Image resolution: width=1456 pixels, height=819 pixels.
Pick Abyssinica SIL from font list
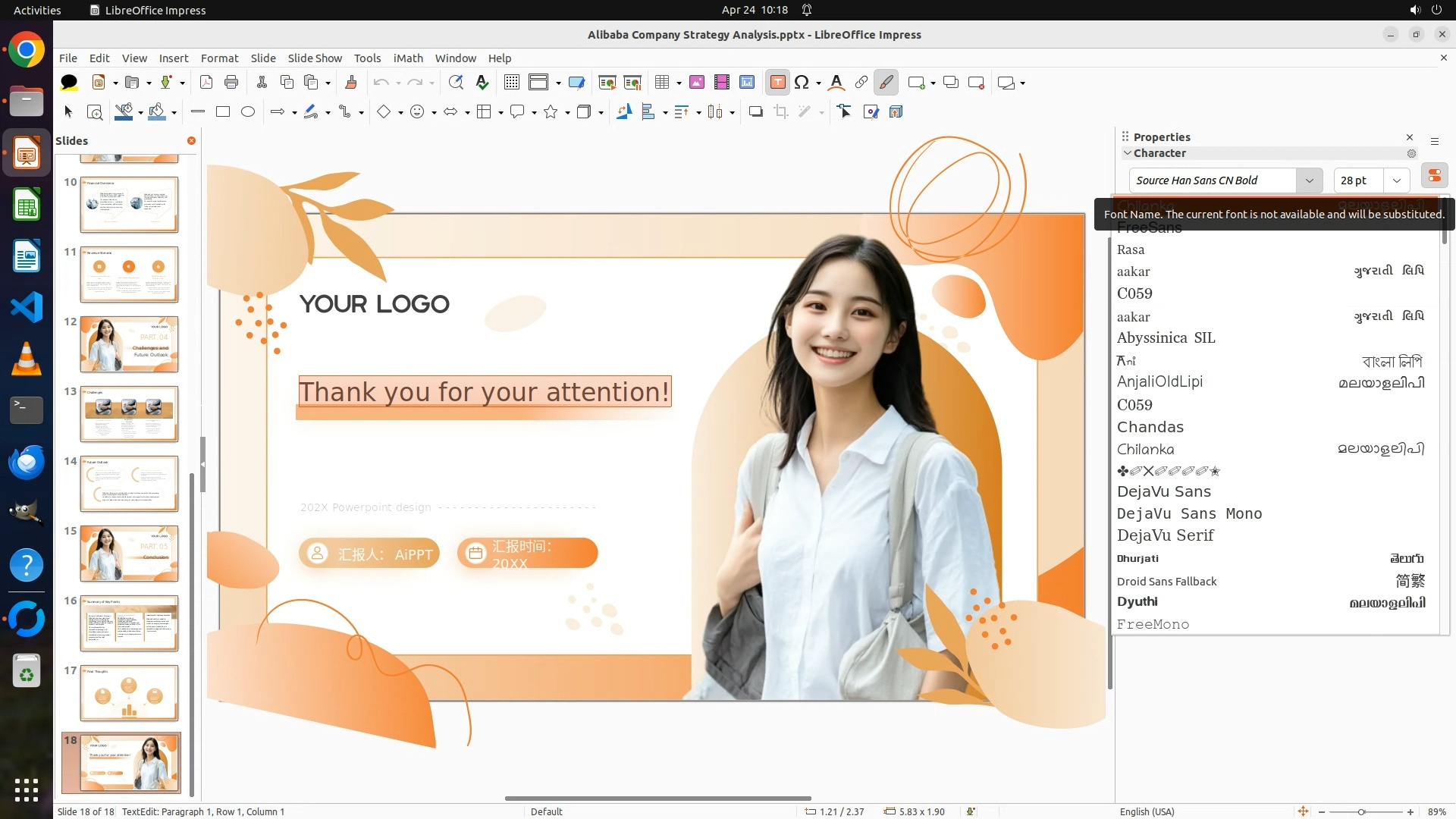click(x=1166, y=338)
